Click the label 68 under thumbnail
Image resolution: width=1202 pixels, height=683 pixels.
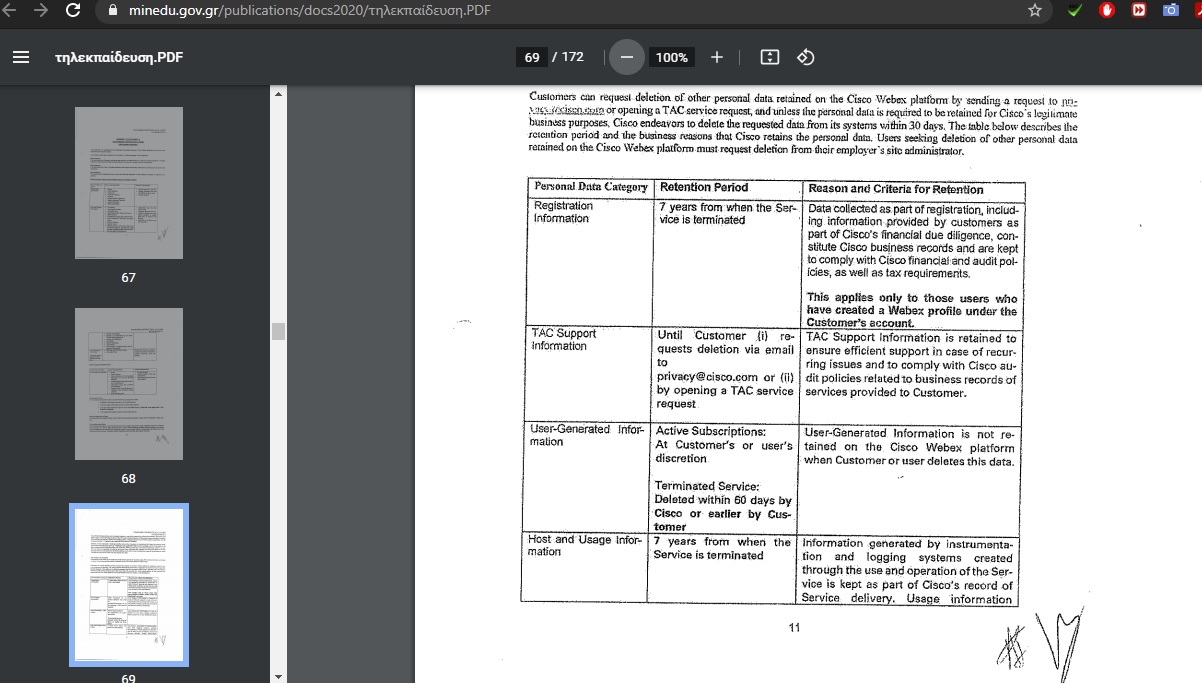[x=128, y=479]
